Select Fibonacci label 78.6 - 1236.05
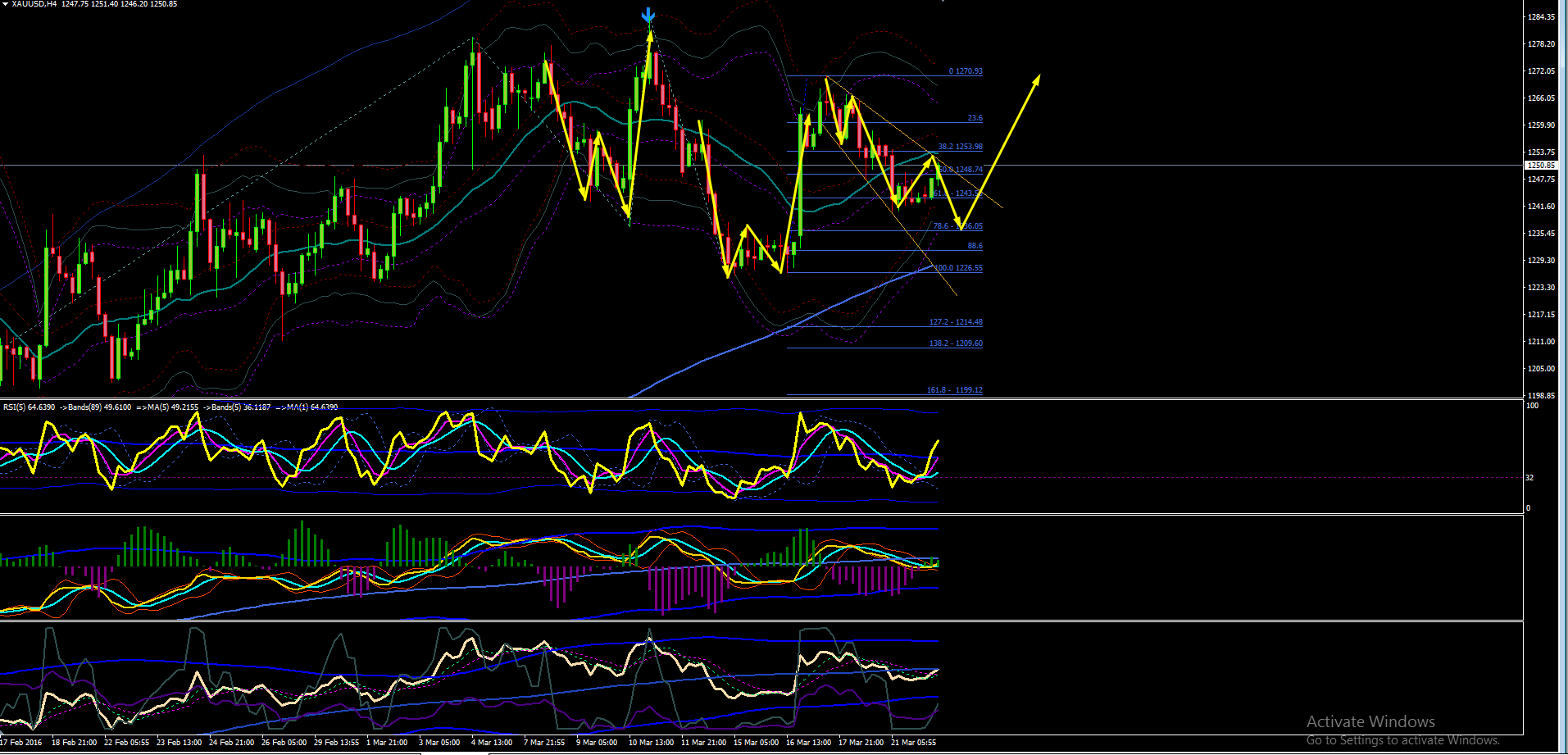The height and width of the screenshot is (755, 1568). pyautogui.click(x=957, y=226)
